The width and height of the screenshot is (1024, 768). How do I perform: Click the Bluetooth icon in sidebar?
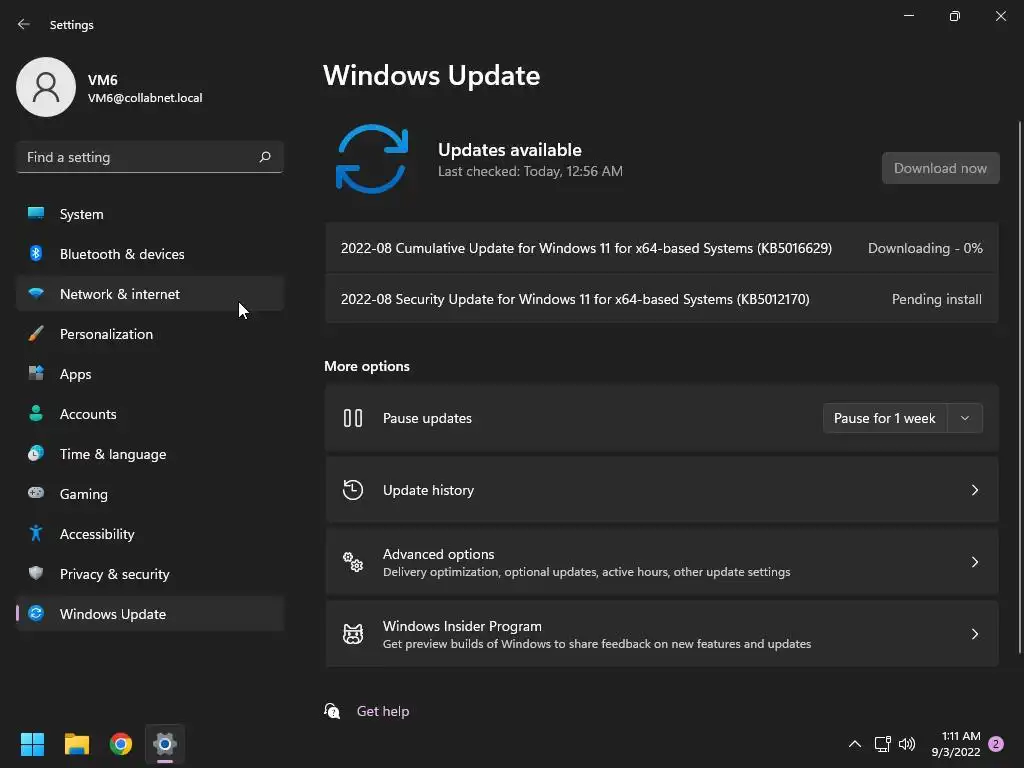(x=36, y=253)
